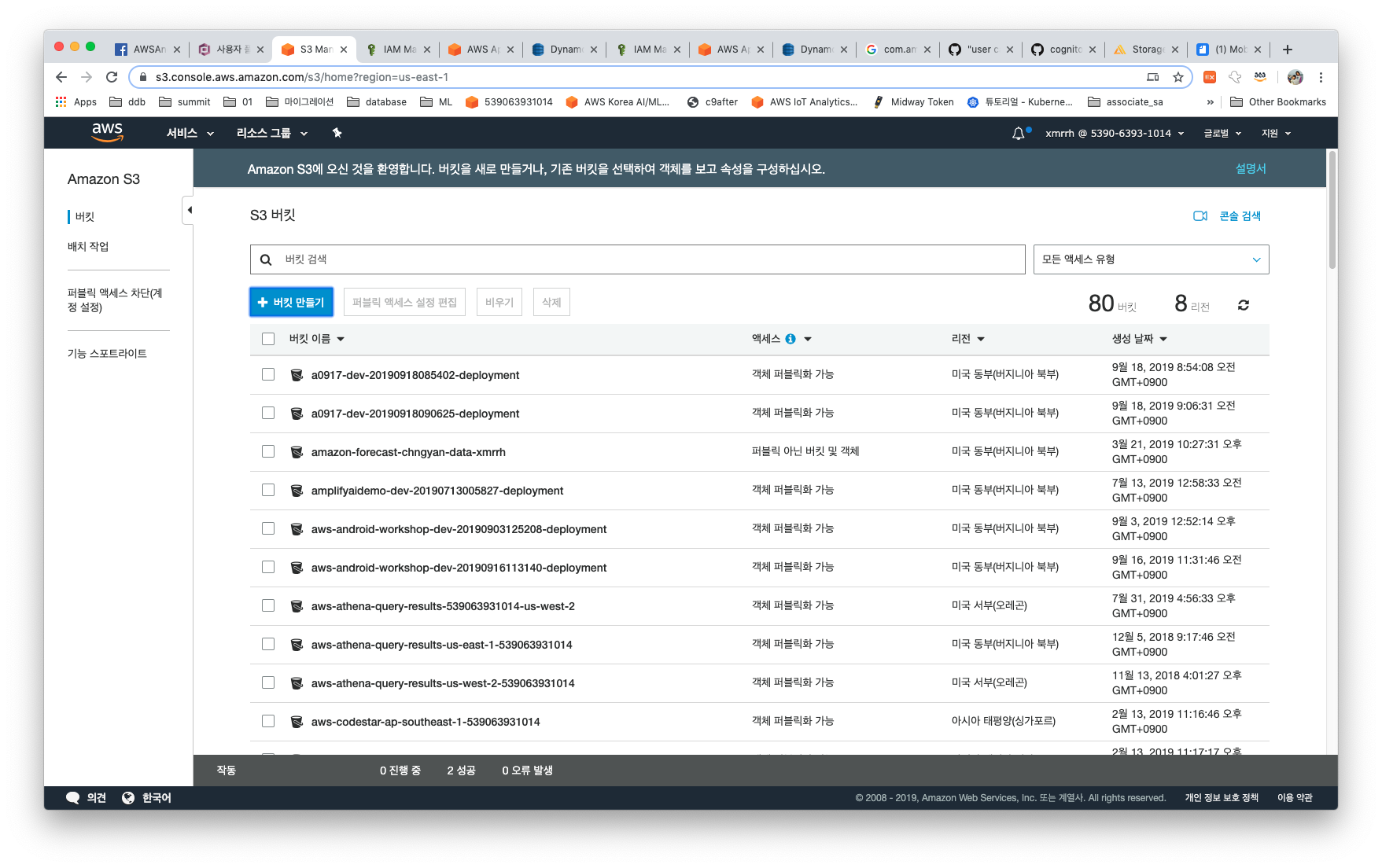This screenshot has width=1382, height=868.
Task: Click the browser forward arrow
Action: 87,77
